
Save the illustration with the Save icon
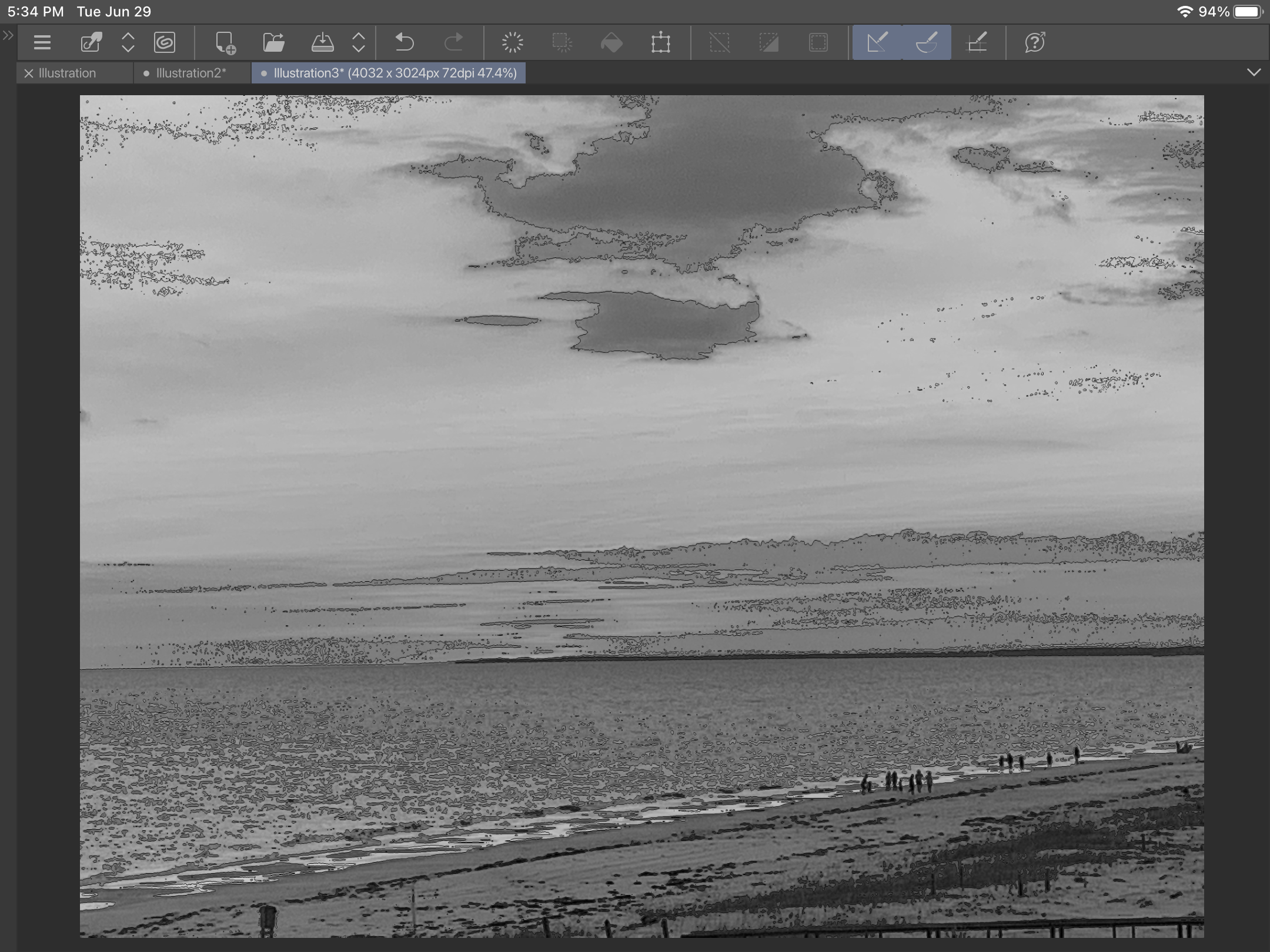[322, 42]
